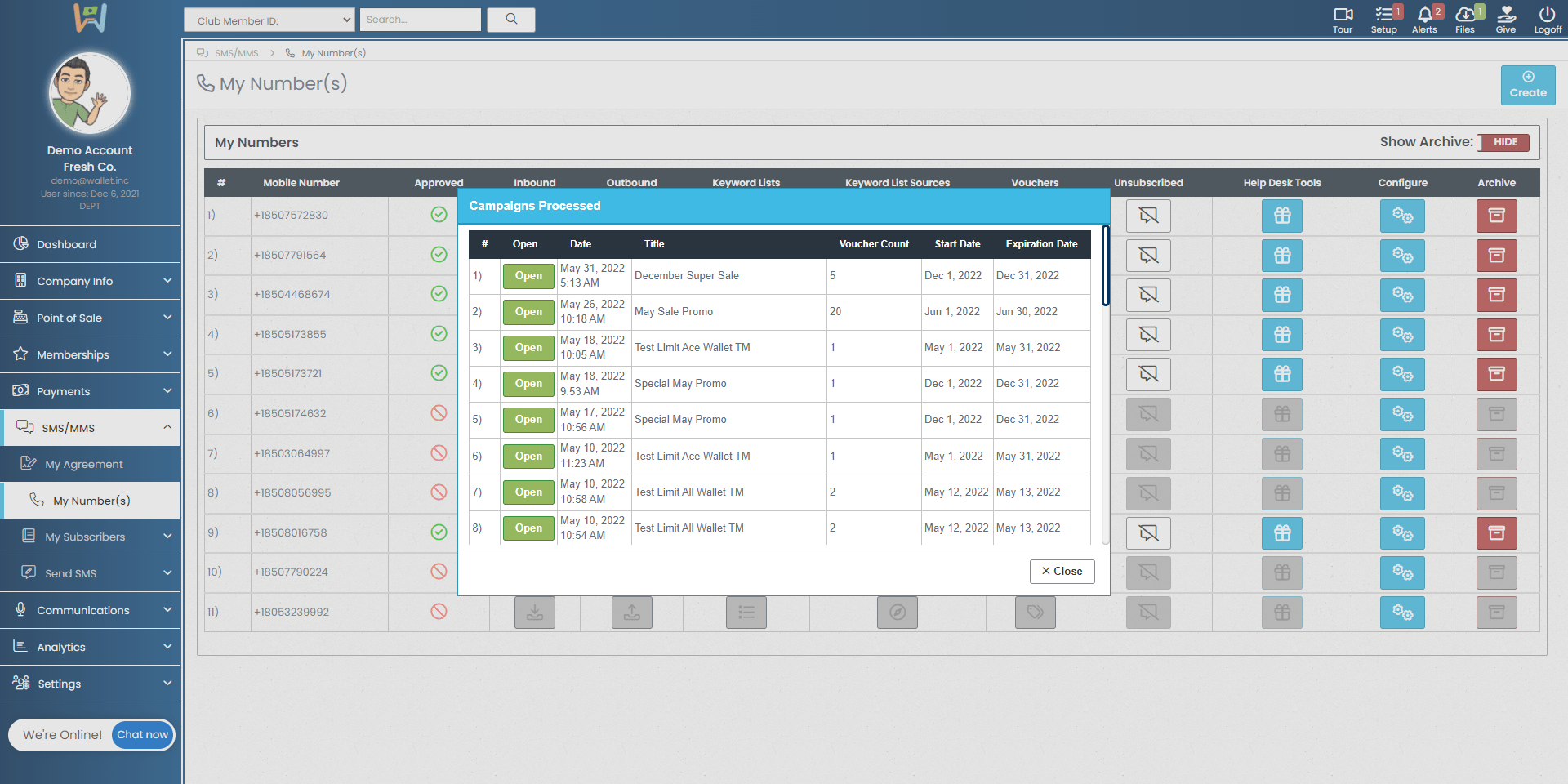
Task: Click approved checkmark for +18507572830
Action: coord(439,215)
